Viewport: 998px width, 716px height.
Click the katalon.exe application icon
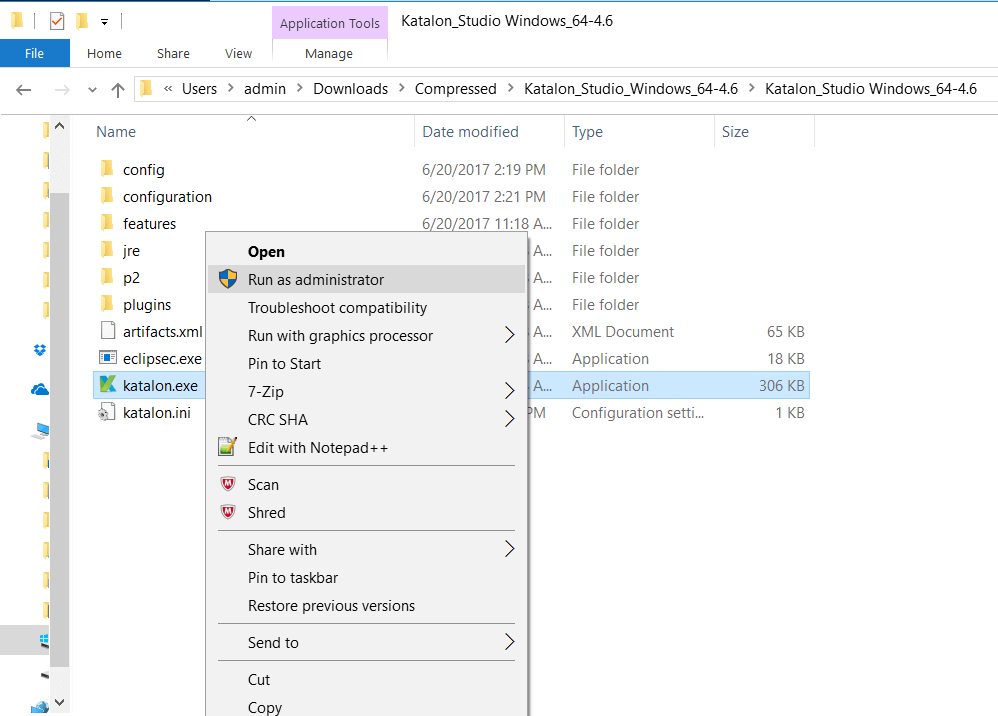(108, 384)
